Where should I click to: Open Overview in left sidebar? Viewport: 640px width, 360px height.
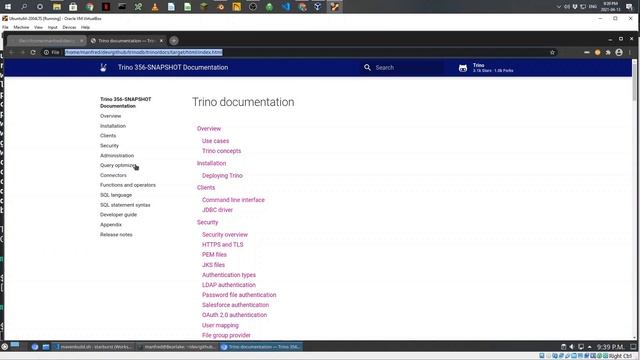coord(111,116)
